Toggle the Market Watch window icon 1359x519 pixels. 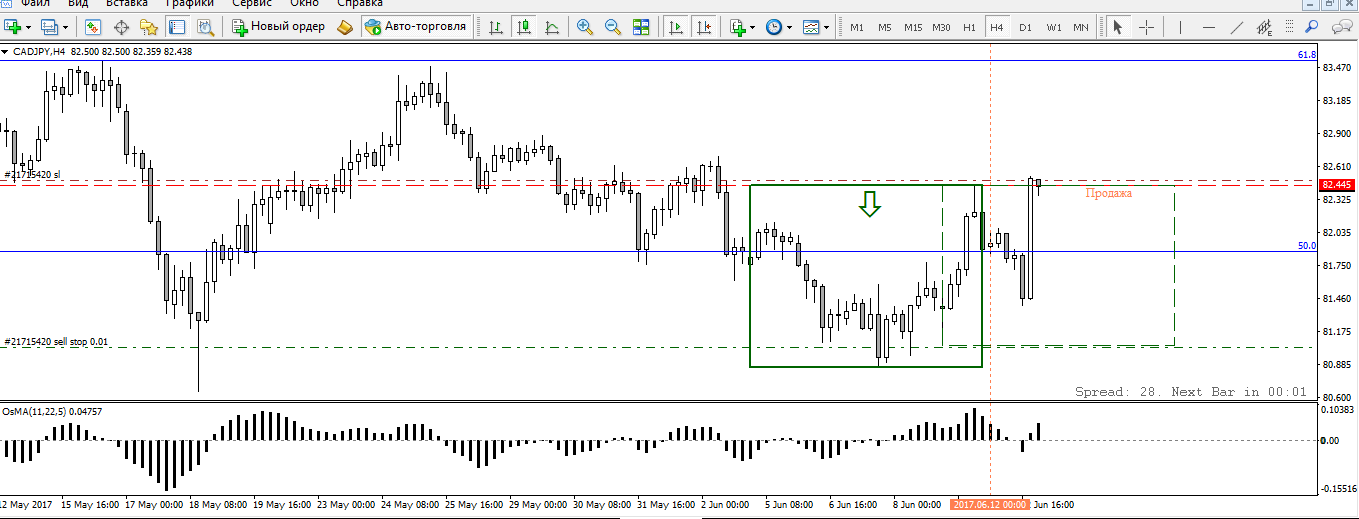click(93, 27)
